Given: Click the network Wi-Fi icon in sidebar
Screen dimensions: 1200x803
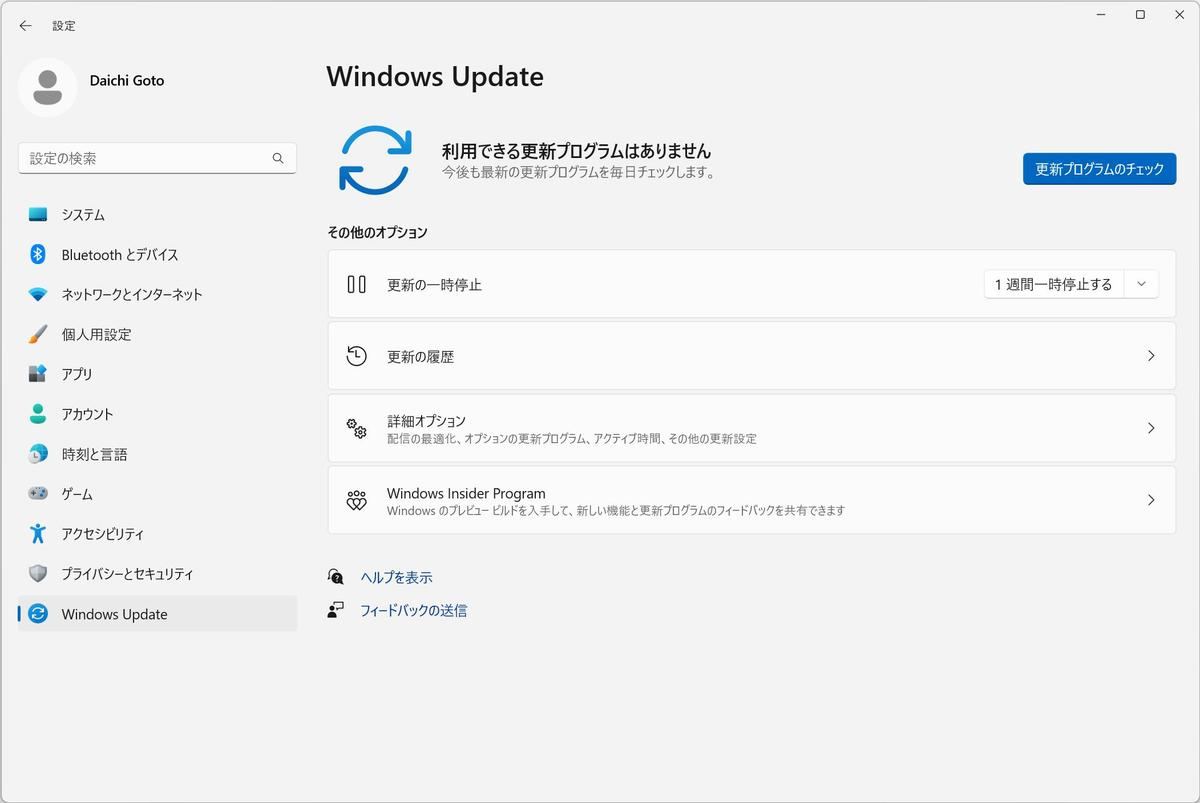Looking at the screenshot, I should tap(38, 295).
